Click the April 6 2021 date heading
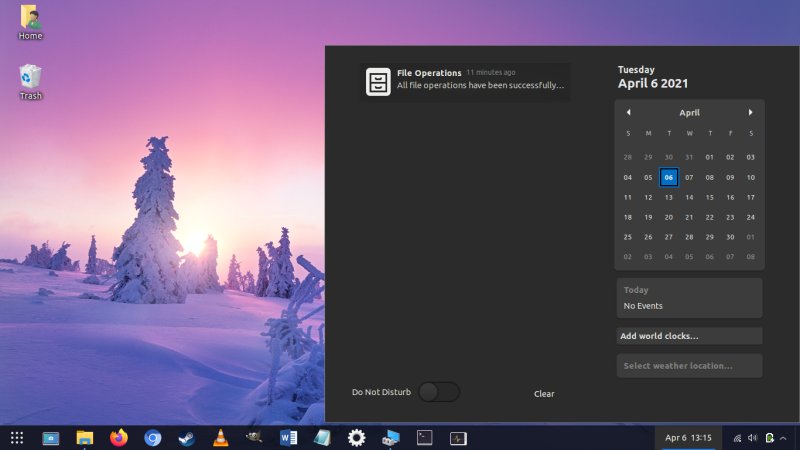Viewport: 800px width, 450px height. tap(653, 83)
